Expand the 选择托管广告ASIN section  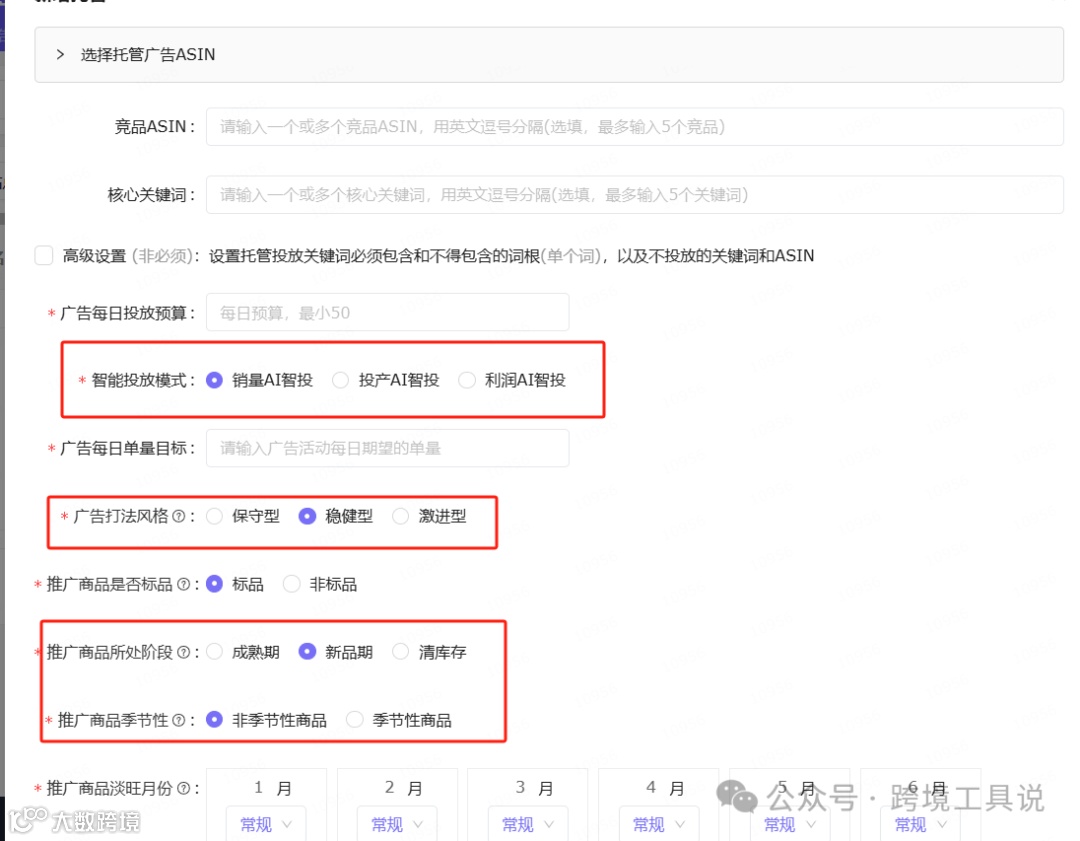click(x=548, y=55)
